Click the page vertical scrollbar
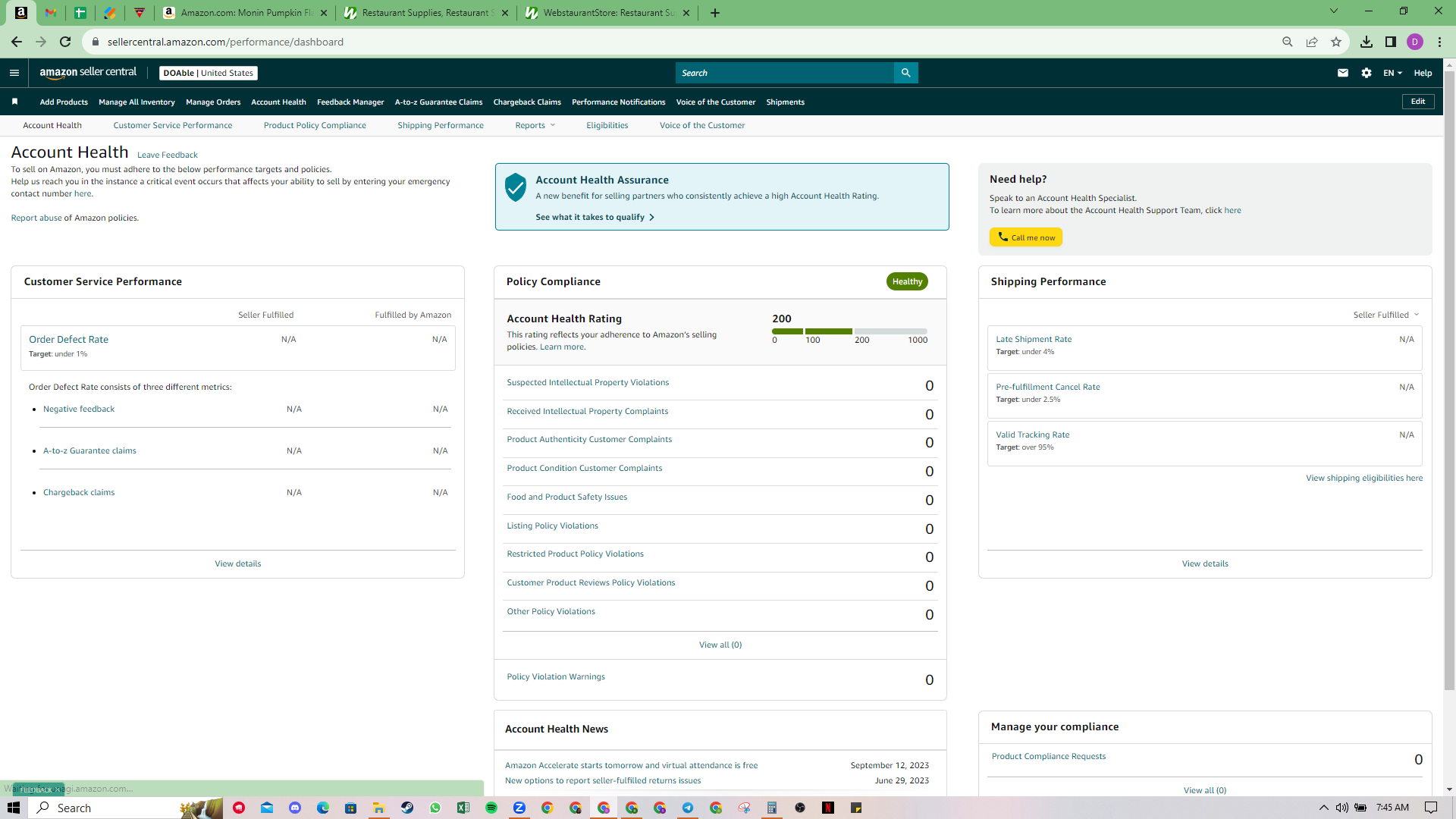1456x819 pixels. [1449, 379]
